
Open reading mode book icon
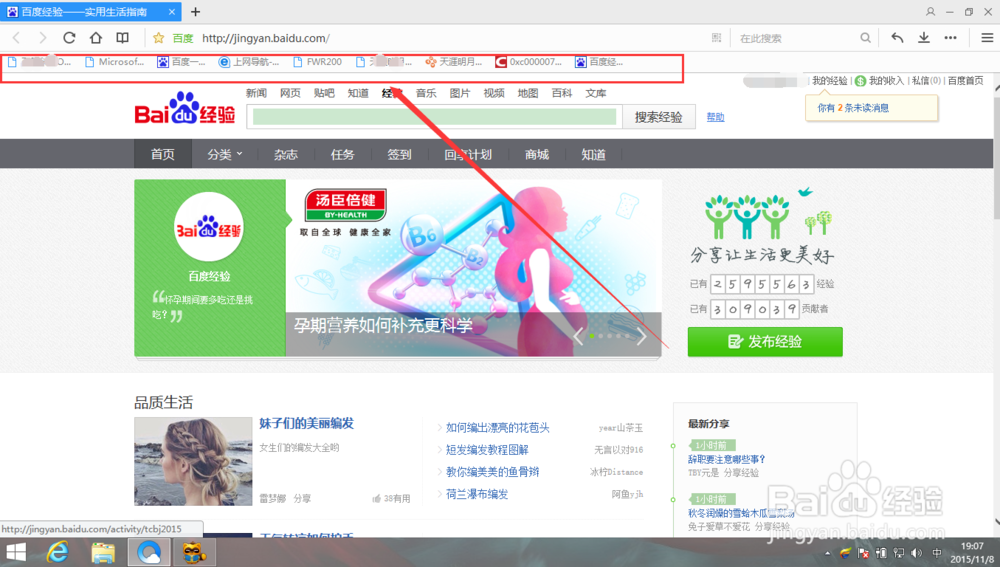tap(122, 38)
